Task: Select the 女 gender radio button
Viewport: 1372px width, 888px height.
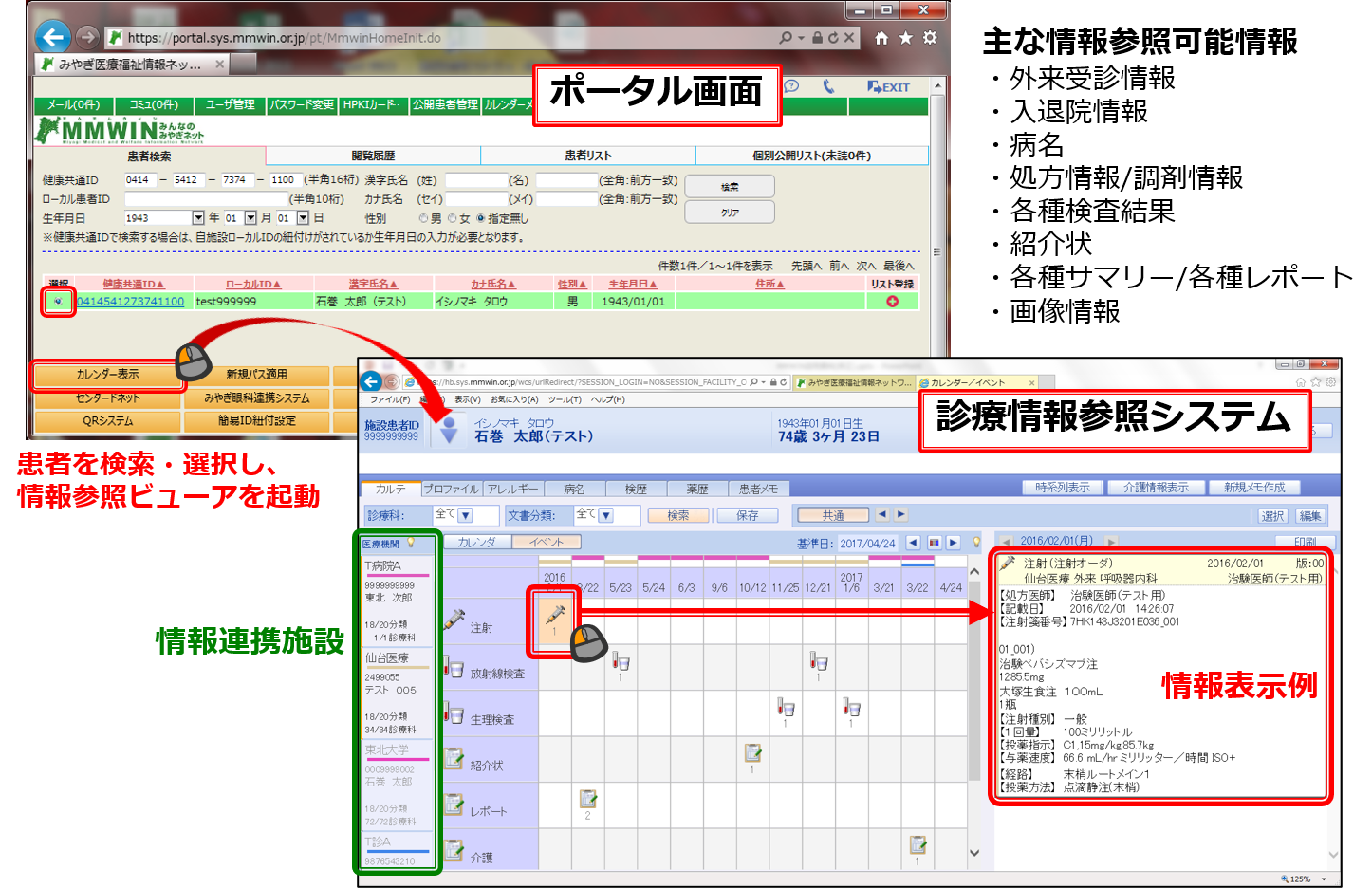Action: tap(452, 218)
